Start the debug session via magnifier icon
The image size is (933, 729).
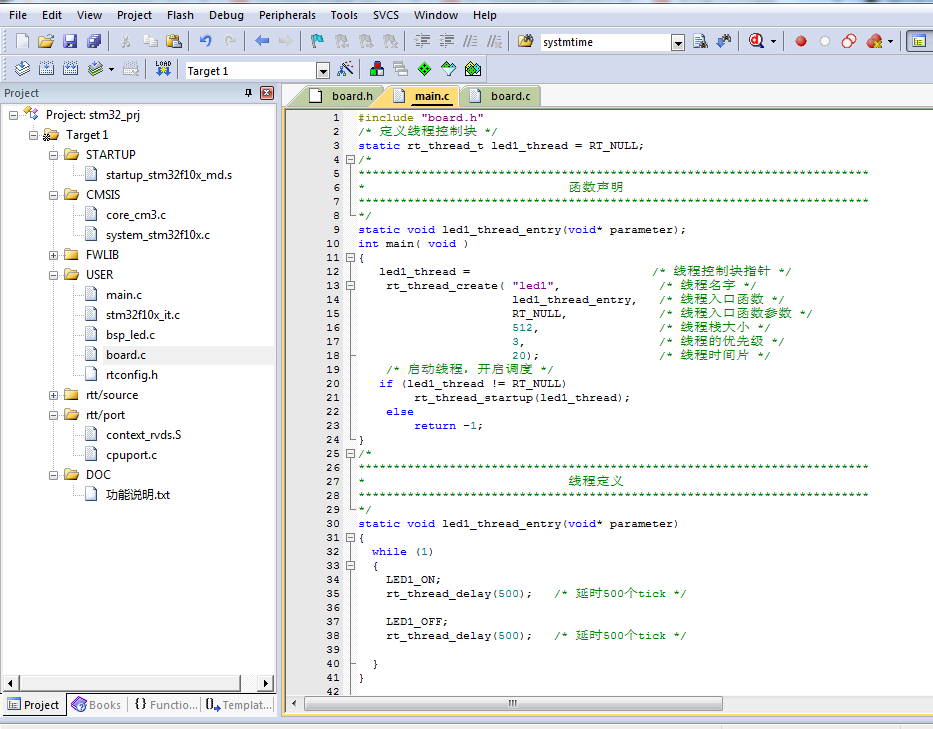757,41
